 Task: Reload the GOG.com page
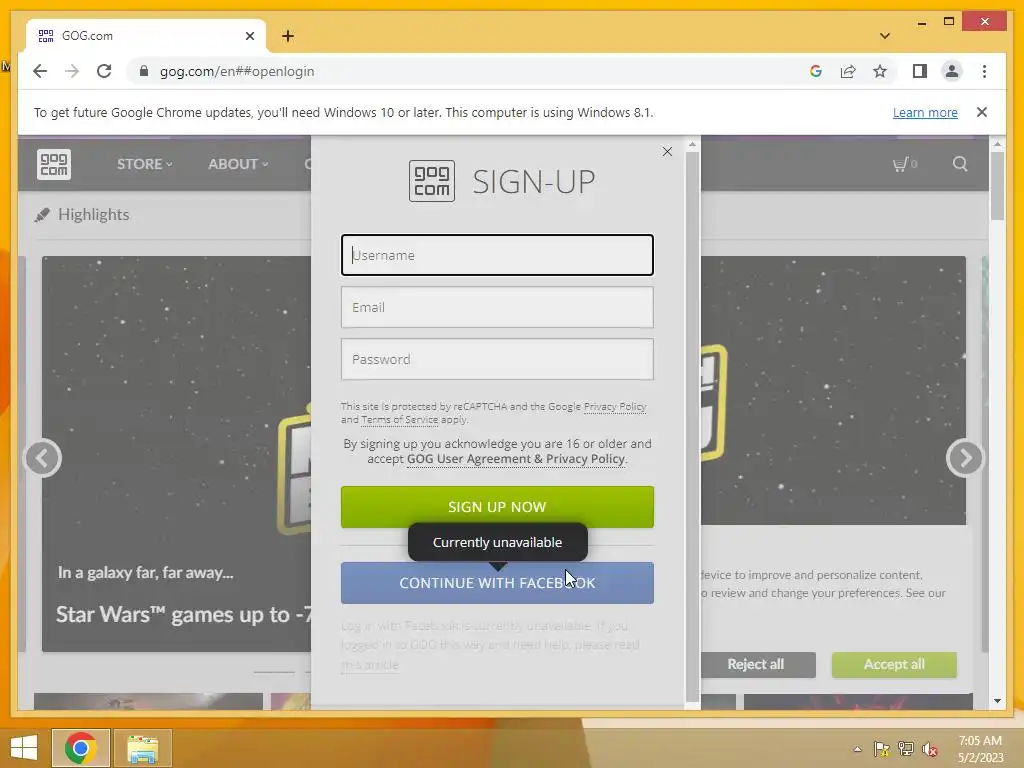point(104,71)
